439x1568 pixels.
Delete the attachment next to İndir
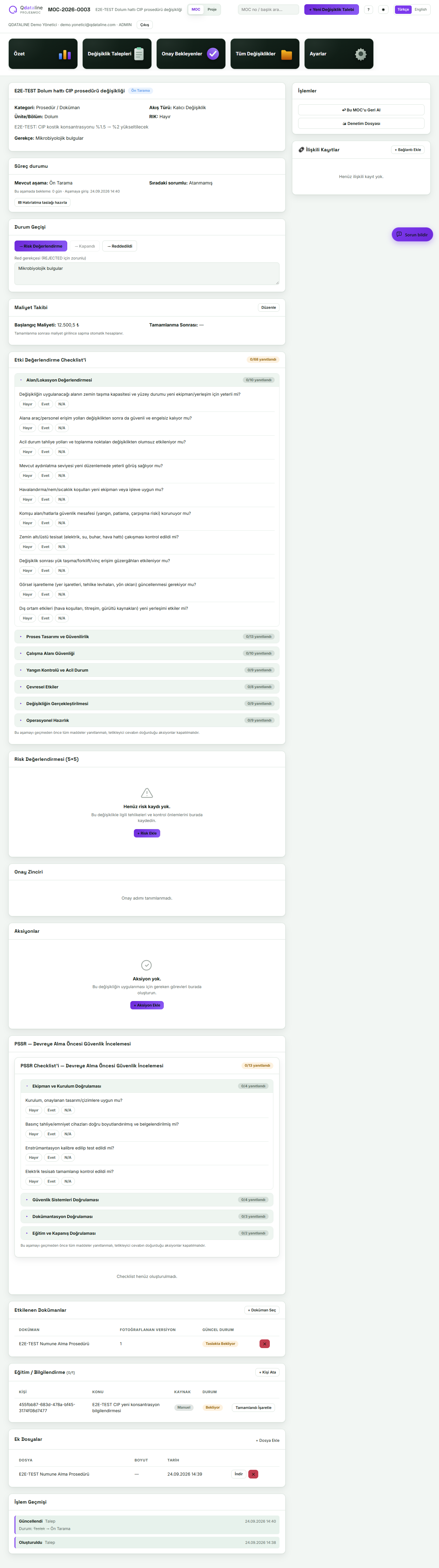(253, 1474)
